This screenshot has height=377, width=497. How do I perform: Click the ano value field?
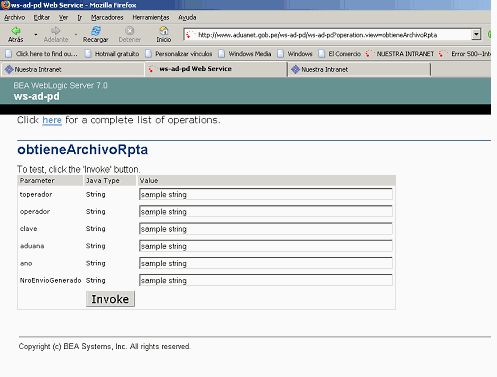tap(266, 263)
